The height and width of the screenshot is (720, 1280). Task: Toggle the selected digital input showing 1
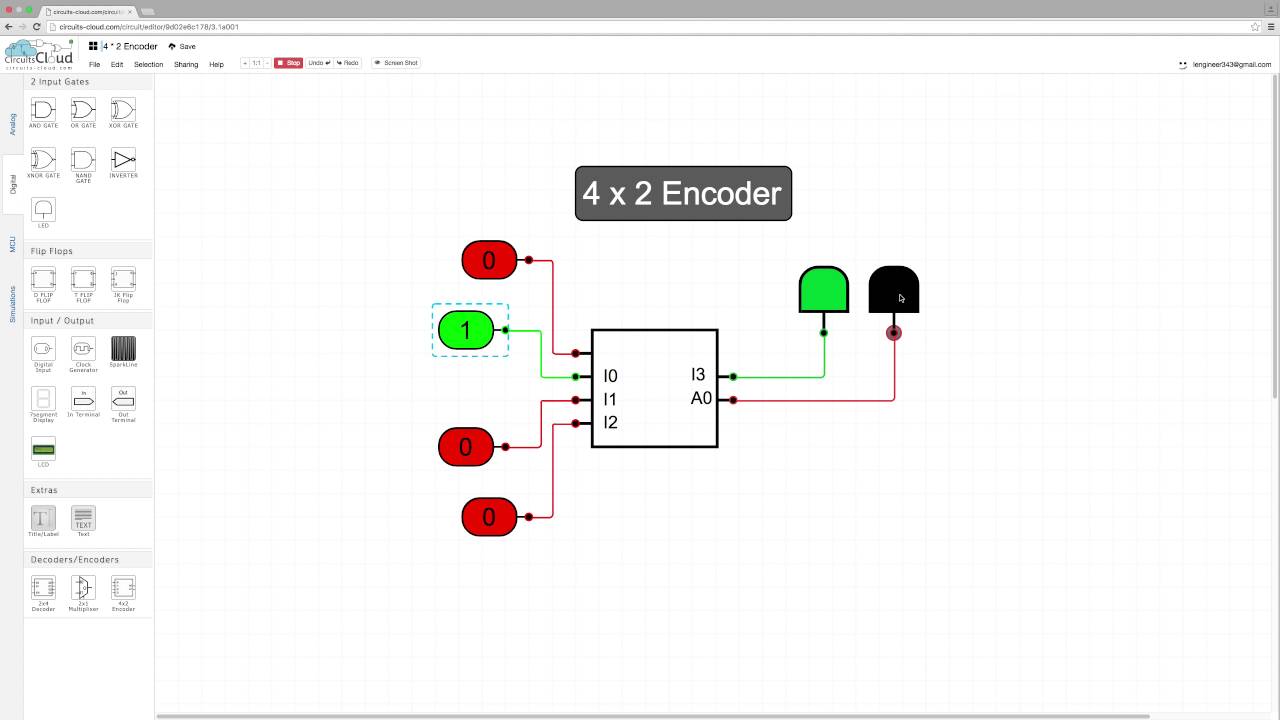[x=465, y=330]
